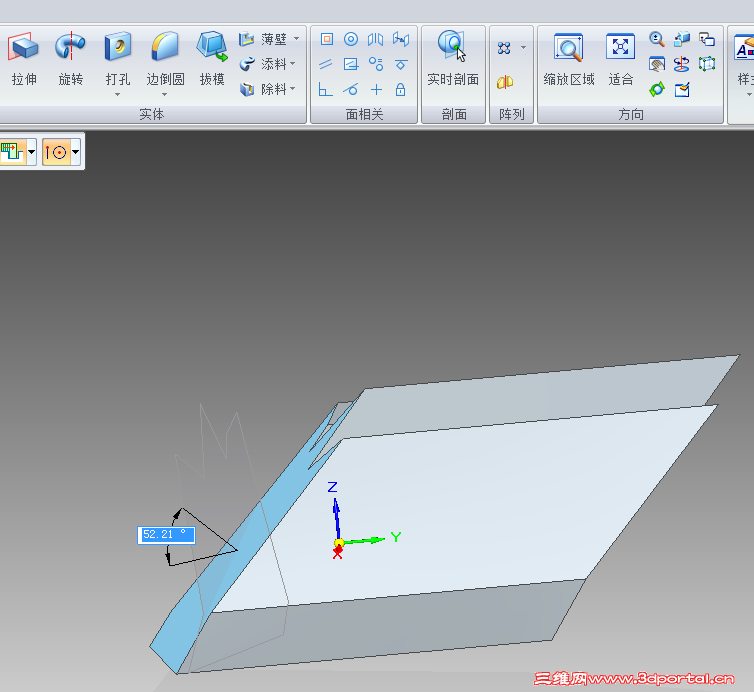Choose the 打孔 (Hole) tool
754x692 pixels.
[118, 59]
